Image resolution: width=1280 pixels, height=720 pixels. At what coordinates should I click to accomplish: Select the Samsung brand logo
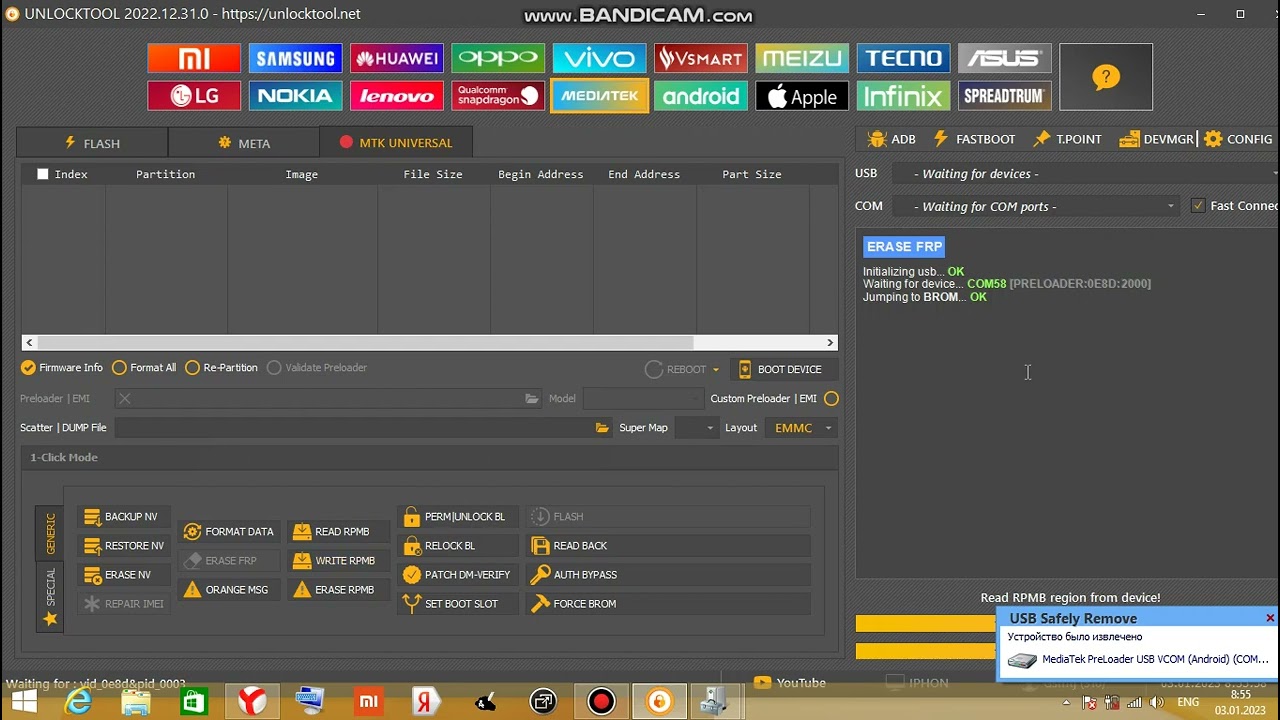point(295,58)
